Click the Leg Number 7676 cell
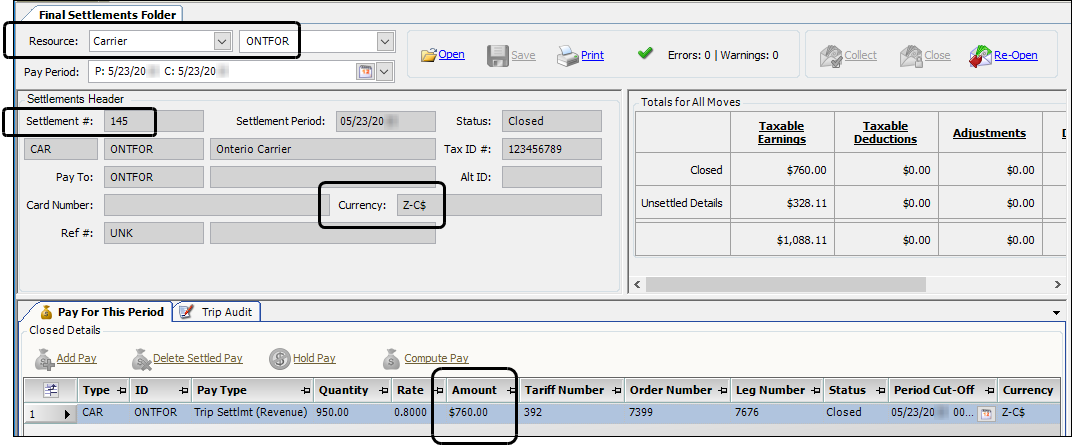This screenshot has width=1072, height=446. tap(777, 413)
